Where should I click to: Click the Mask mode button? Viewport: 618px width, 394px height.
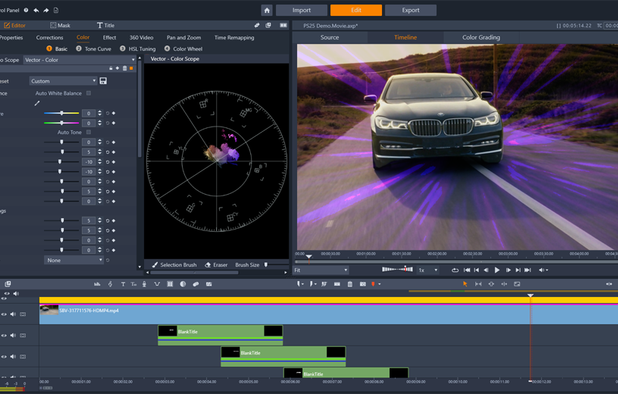[x=60, y=25]
